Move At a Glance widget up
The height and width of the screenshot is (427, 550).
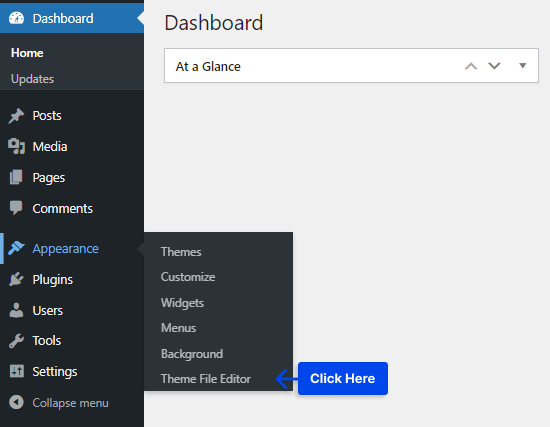tap(471, 66)
